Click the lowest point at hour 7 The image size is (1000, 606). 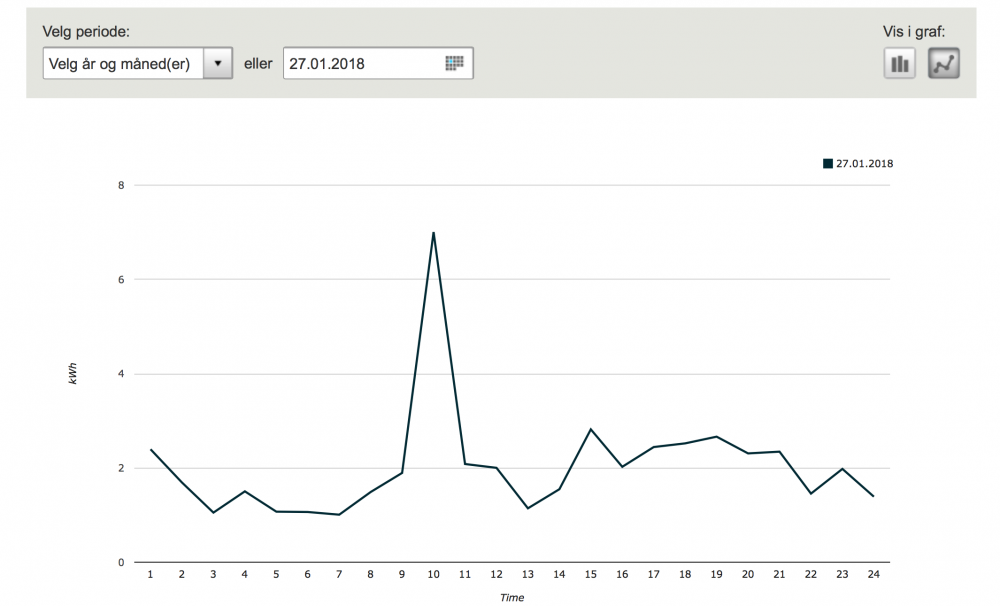[339, 515]
